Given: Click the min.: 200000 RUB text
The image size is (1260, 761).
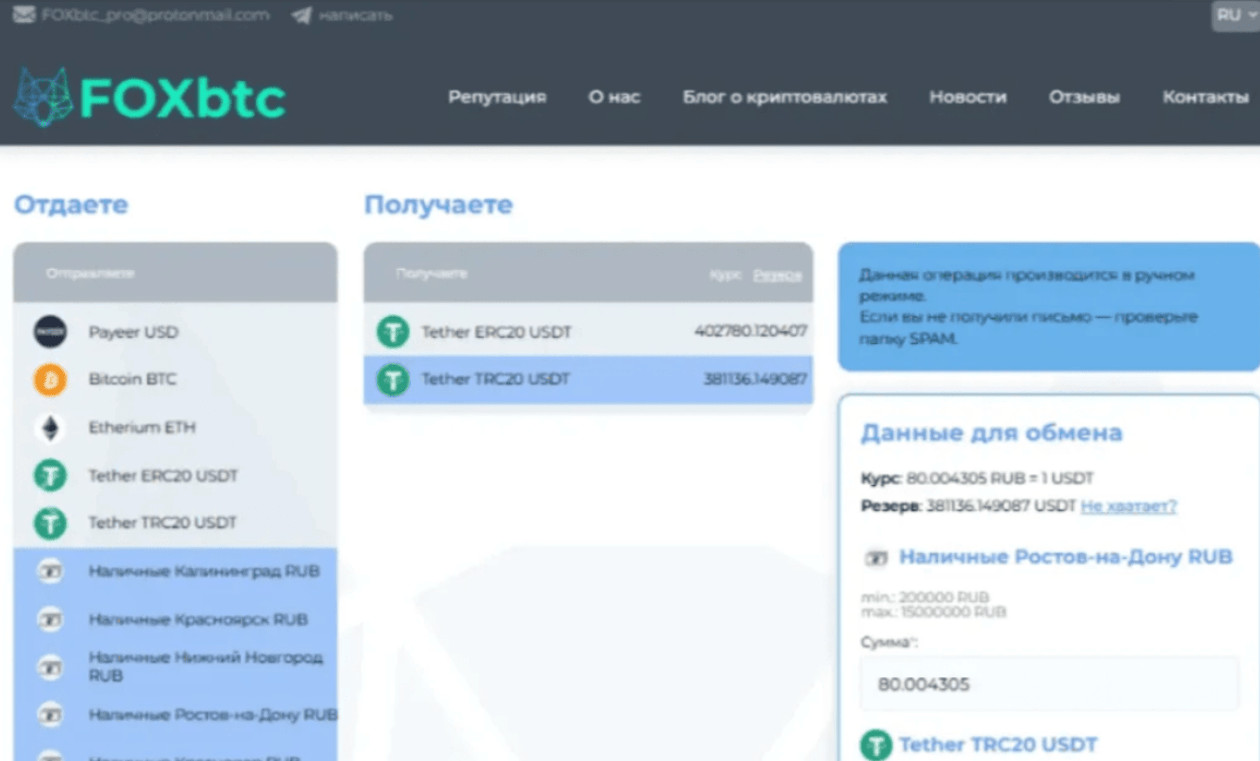Looking at the screenshot, I should coord(925,597).
